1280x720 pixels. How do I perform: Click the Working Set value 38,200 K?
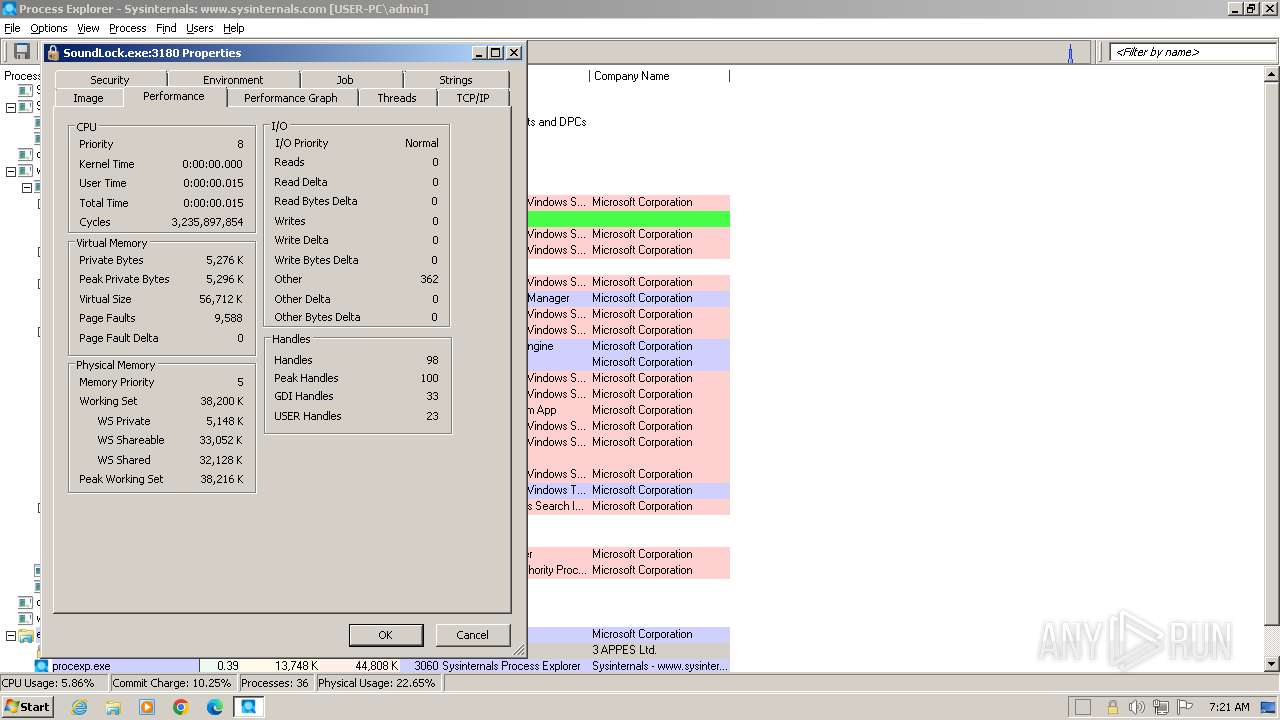pyautogui.click(x=222, y=401)
